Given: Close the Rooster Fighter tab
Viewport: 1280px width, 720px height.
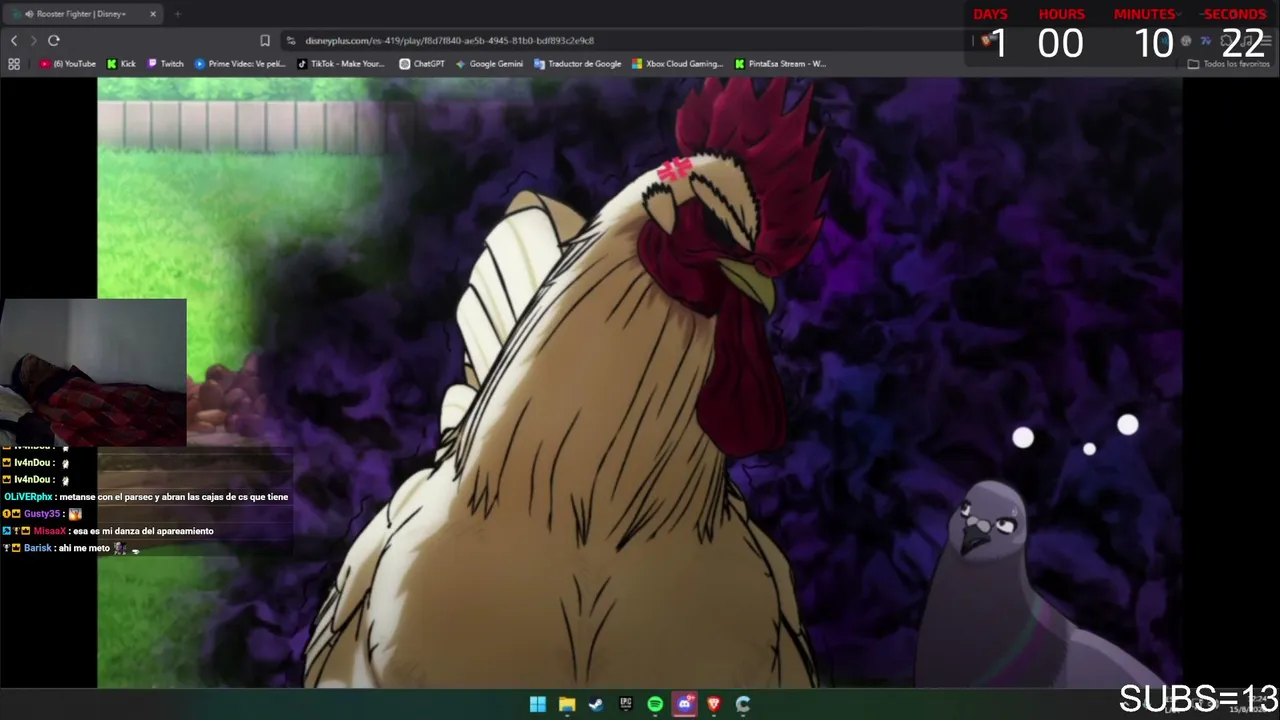Looking at the screenshot, I should coord(153,14).
